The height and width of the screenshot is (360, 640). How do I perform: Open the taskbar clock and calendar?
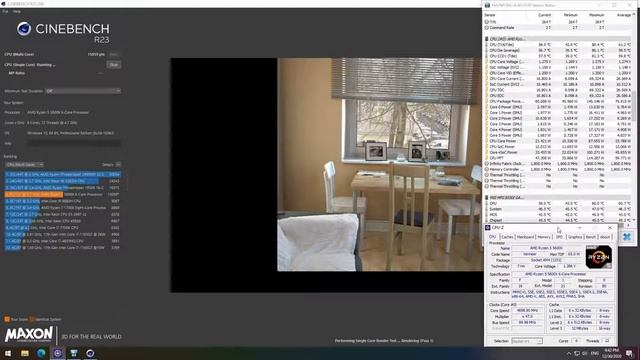(x=612, y=353)
